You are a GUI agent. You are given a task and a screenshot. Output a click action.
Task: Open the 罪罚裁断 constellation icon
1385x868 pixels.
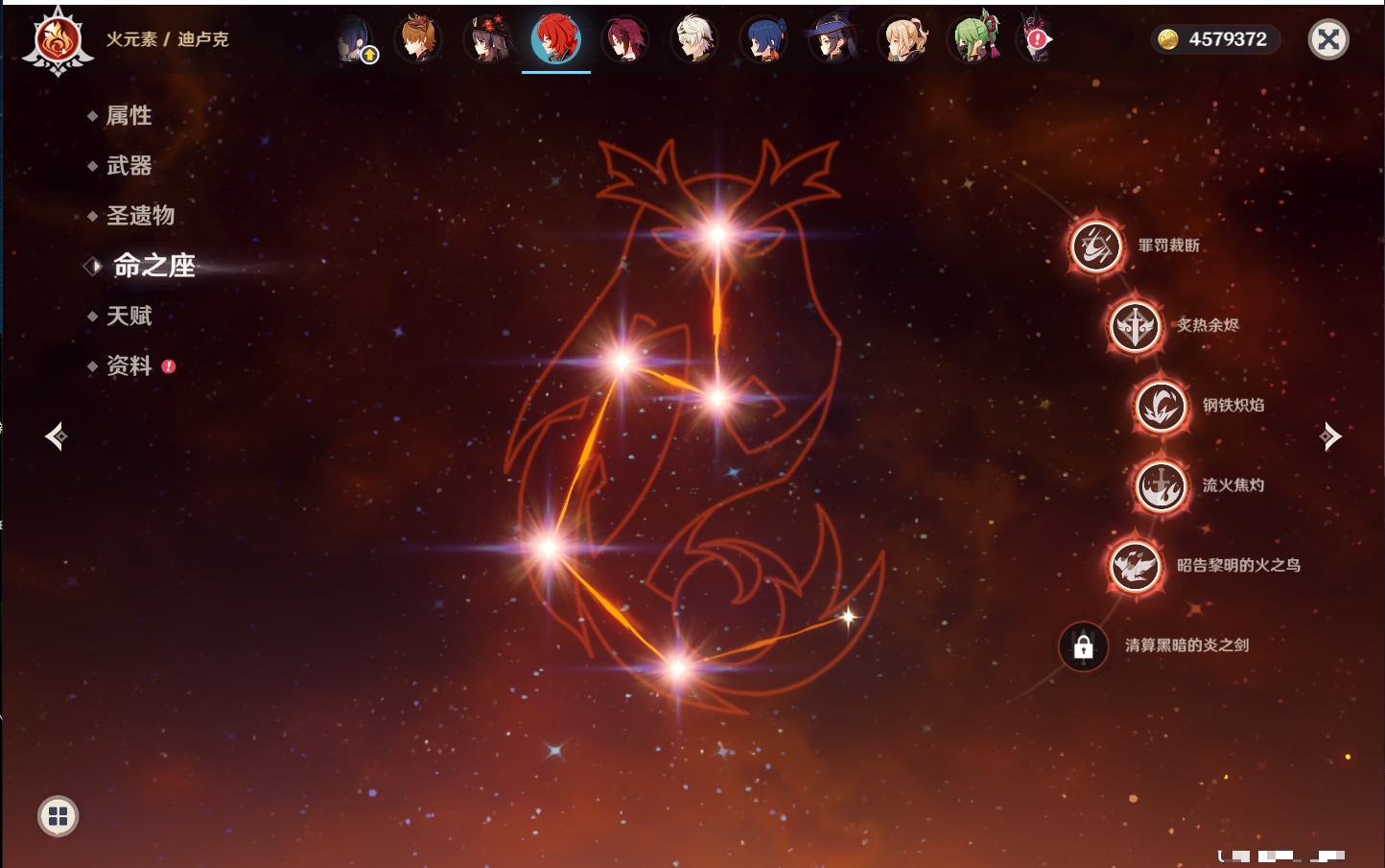point(1096,246)
